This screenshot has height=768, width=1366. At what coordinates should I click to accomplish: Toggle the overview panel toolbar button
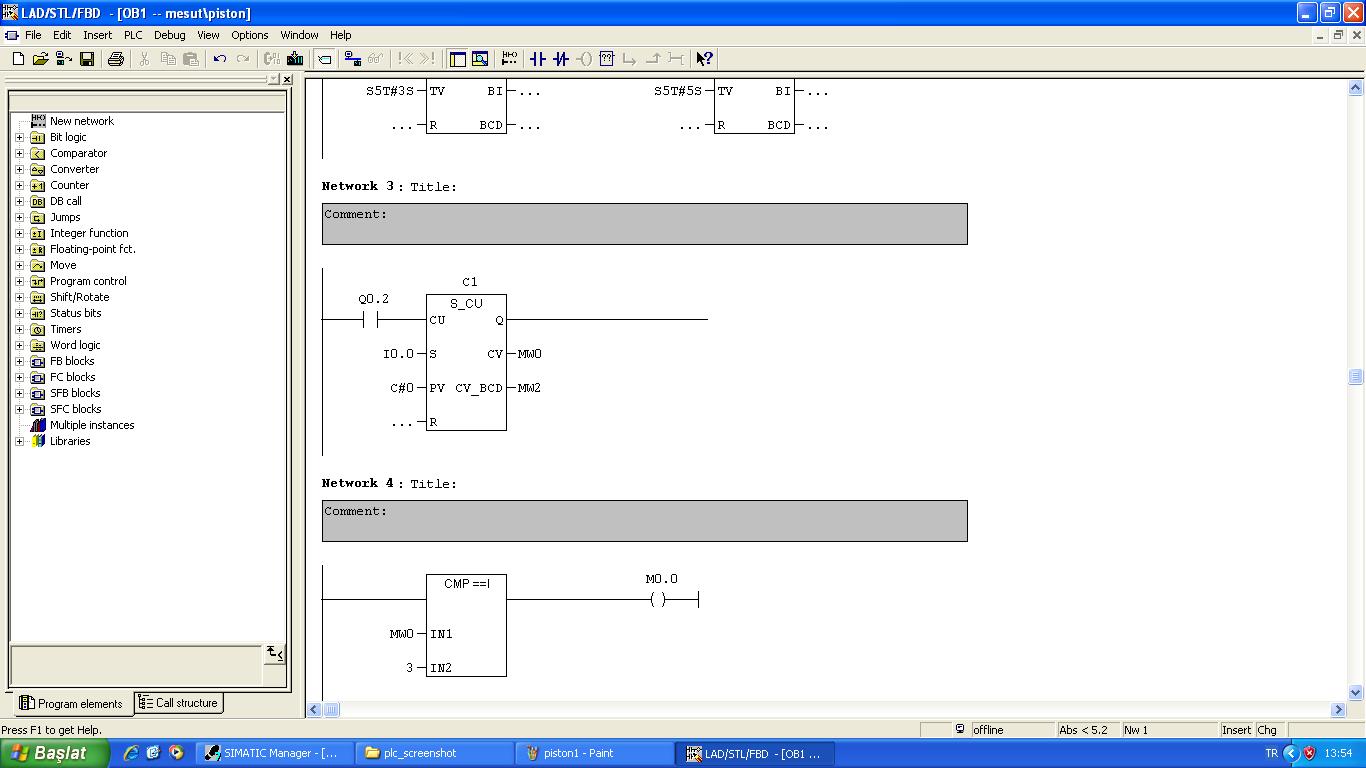(457, 59)
